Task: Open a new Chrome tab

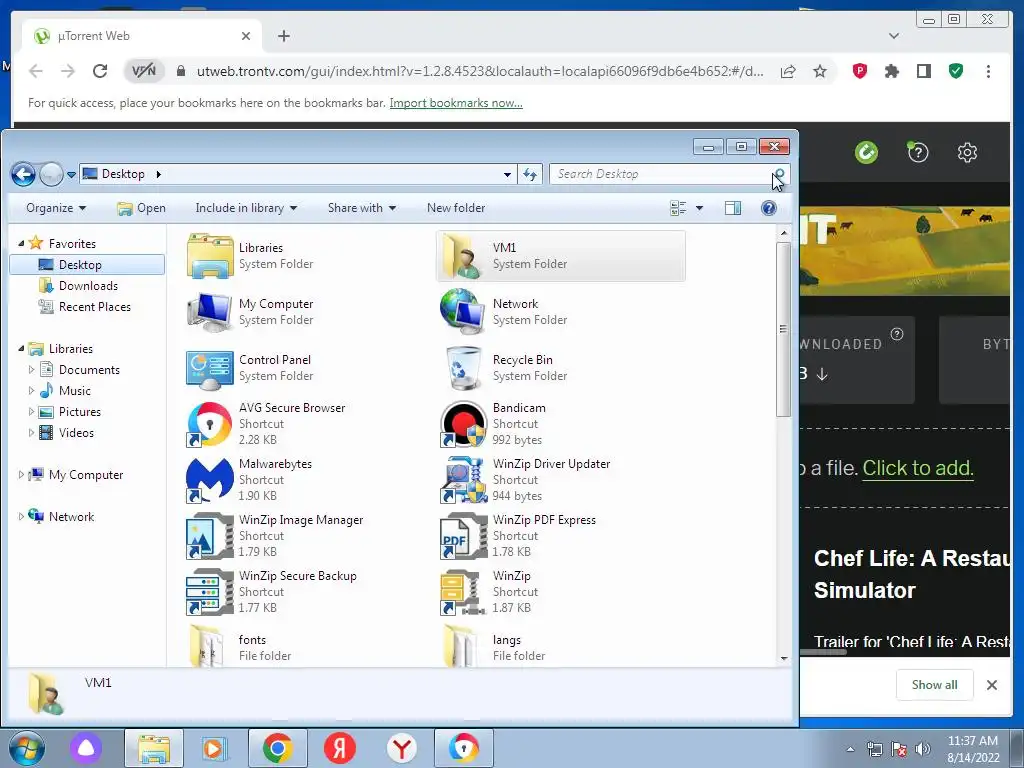Action: pos(283,36)
